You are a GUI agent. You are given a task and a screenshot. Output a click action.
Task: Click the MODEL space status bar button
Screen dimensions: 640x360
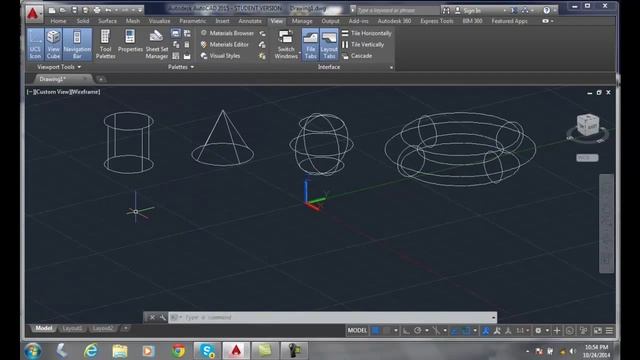point(357,330)
